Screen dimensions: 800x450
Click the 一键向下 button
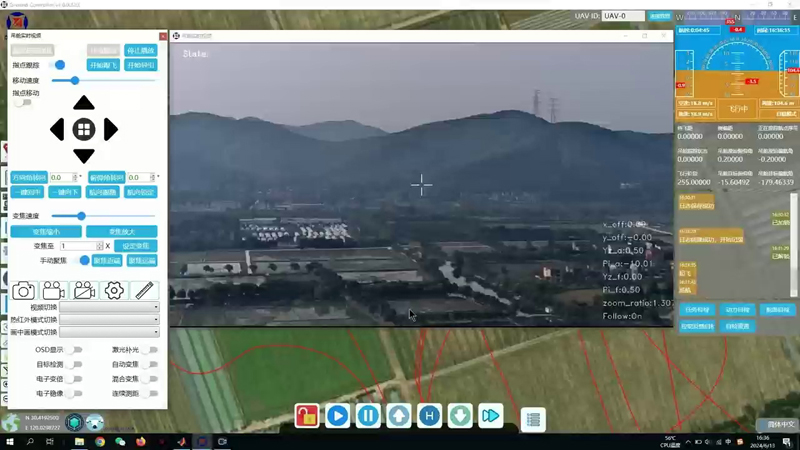point(65,192)
